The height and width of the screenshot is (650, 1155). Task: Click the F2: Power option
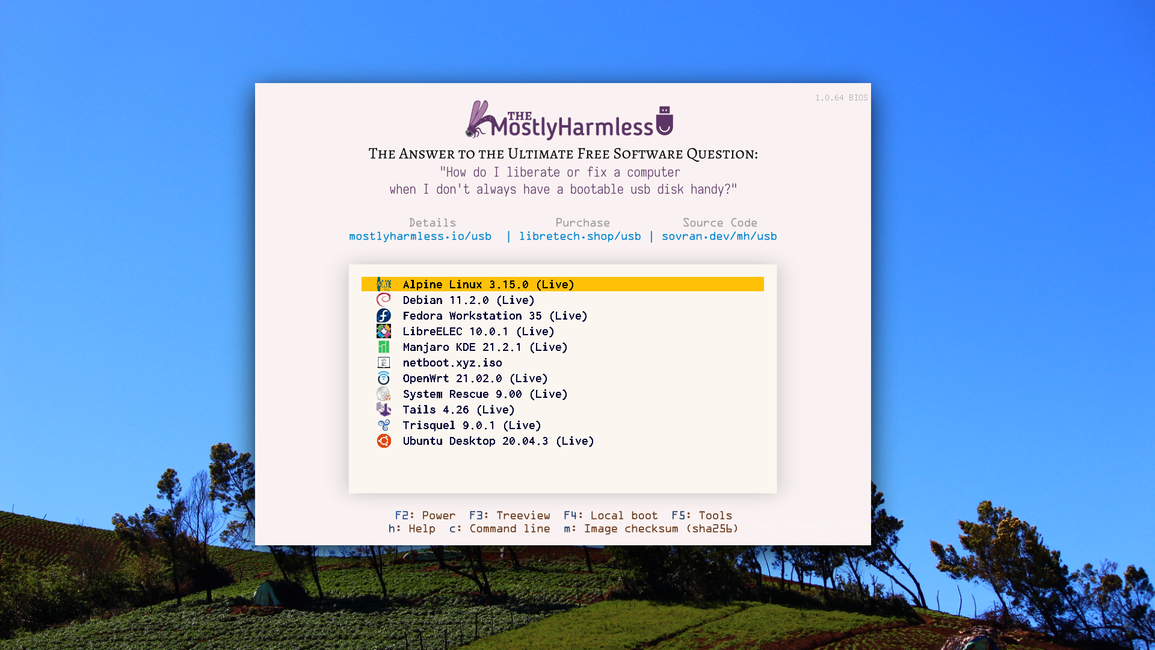point(425,515)
